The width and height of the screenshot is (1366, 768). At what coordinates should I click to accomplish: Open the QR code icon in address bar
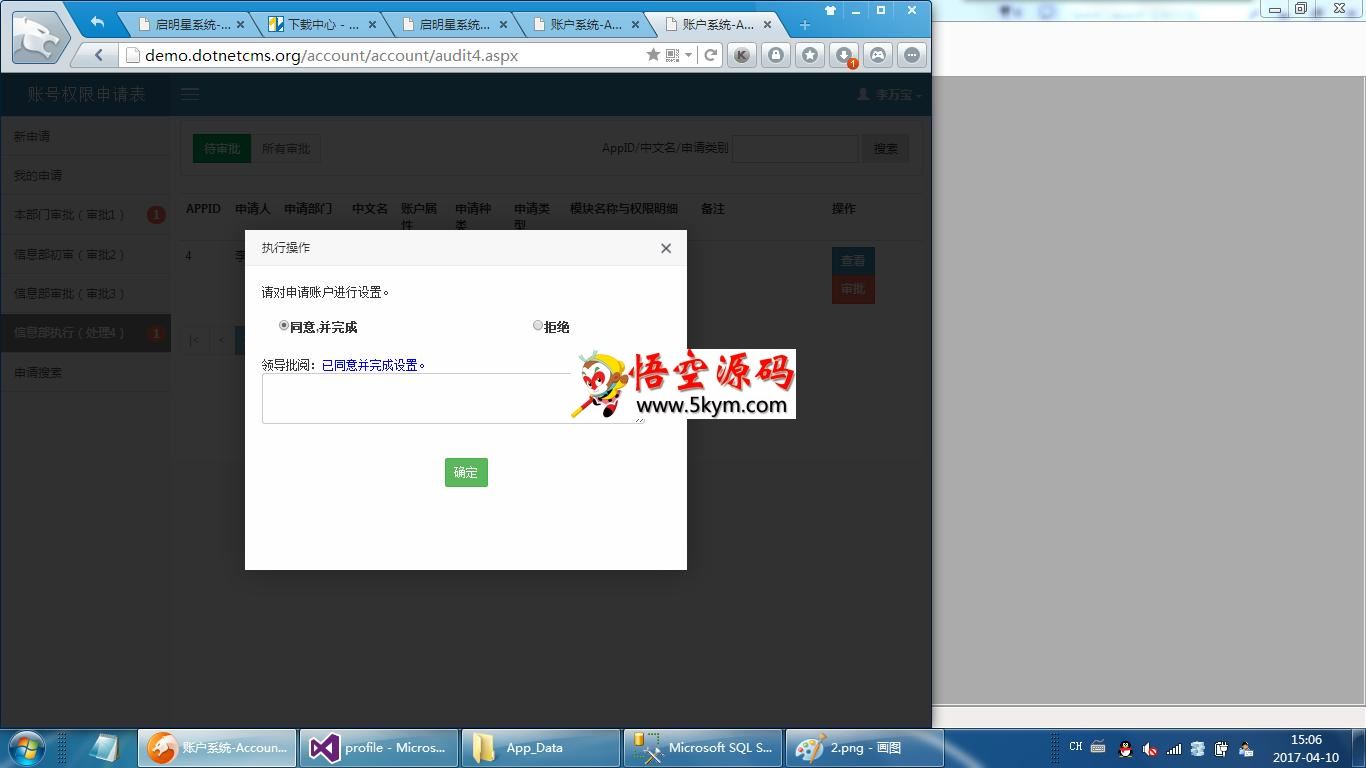(x=672, y=55)
